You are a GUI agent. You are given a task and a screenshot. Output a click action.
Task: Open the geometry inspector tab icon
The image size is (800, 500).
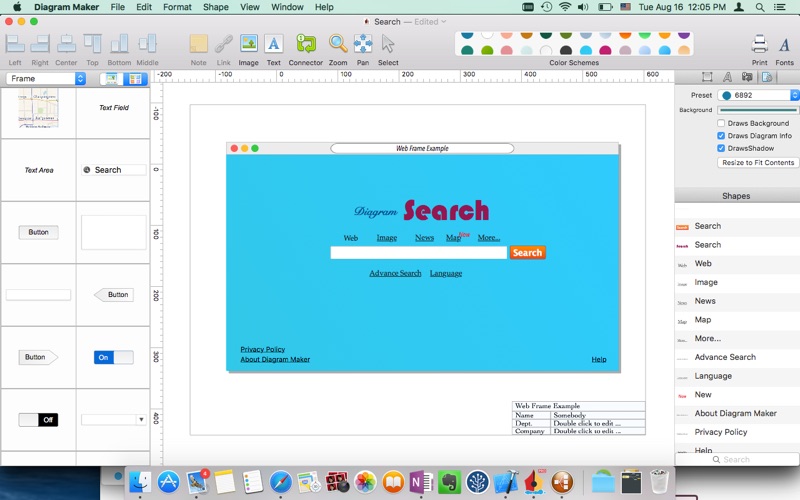tap(707, 77)
